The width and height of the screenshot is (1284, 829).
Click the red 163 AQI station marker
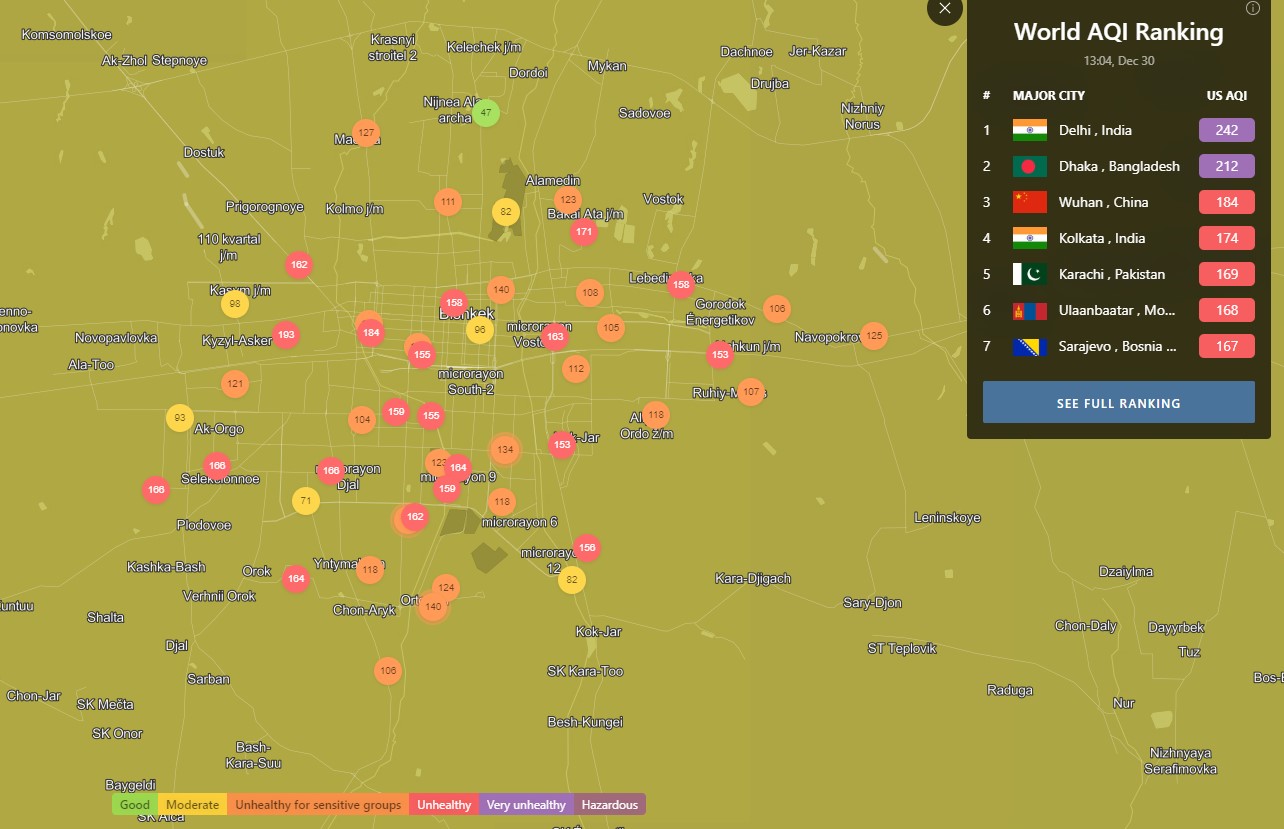coord(555,337)
